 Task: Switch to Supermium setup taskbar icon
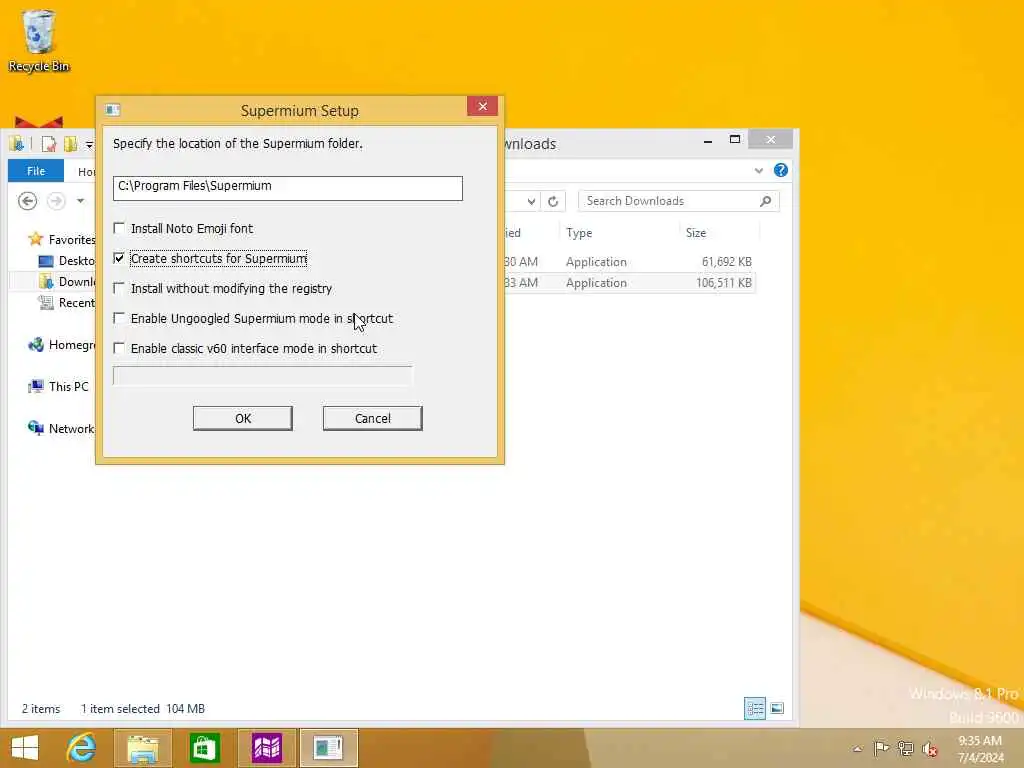pyautogui.click(x=328, y=748)
